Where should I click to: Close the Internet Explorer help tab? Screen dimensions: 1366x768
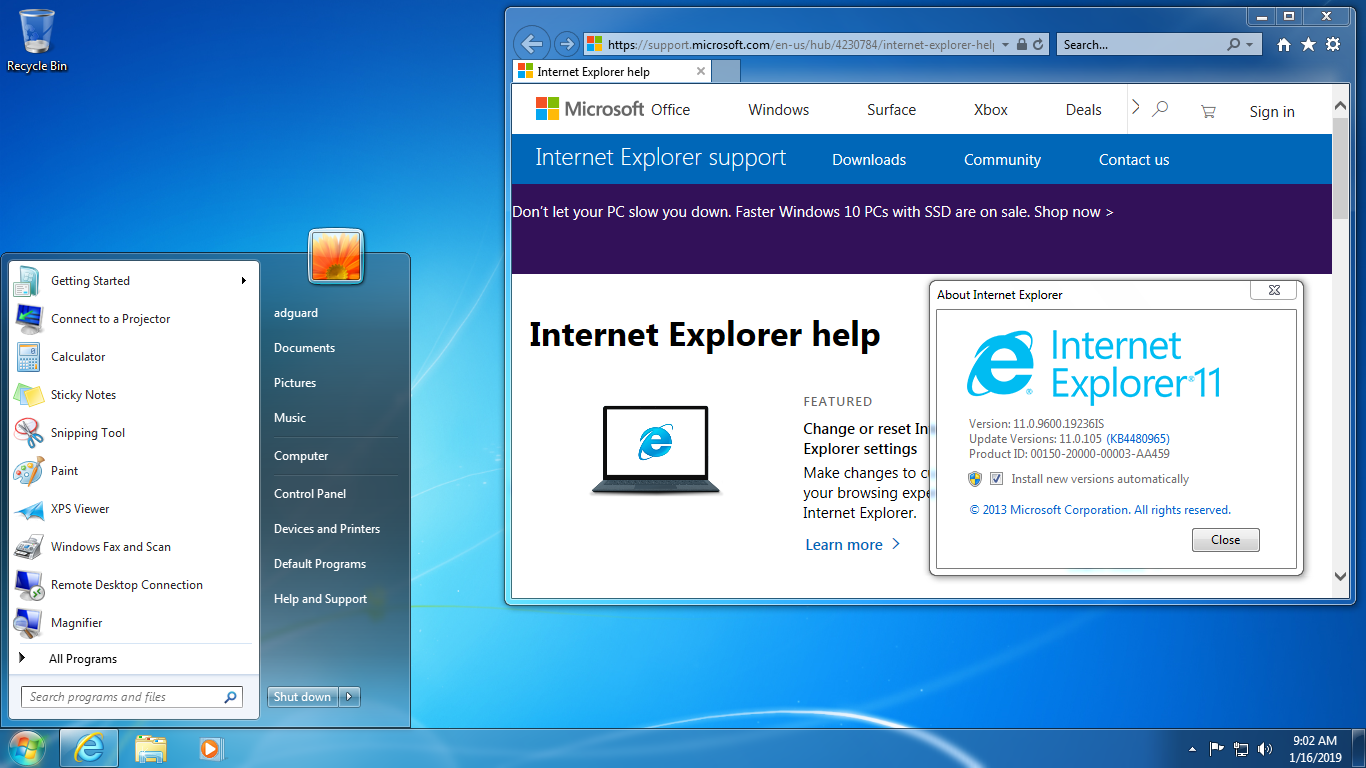701,71
